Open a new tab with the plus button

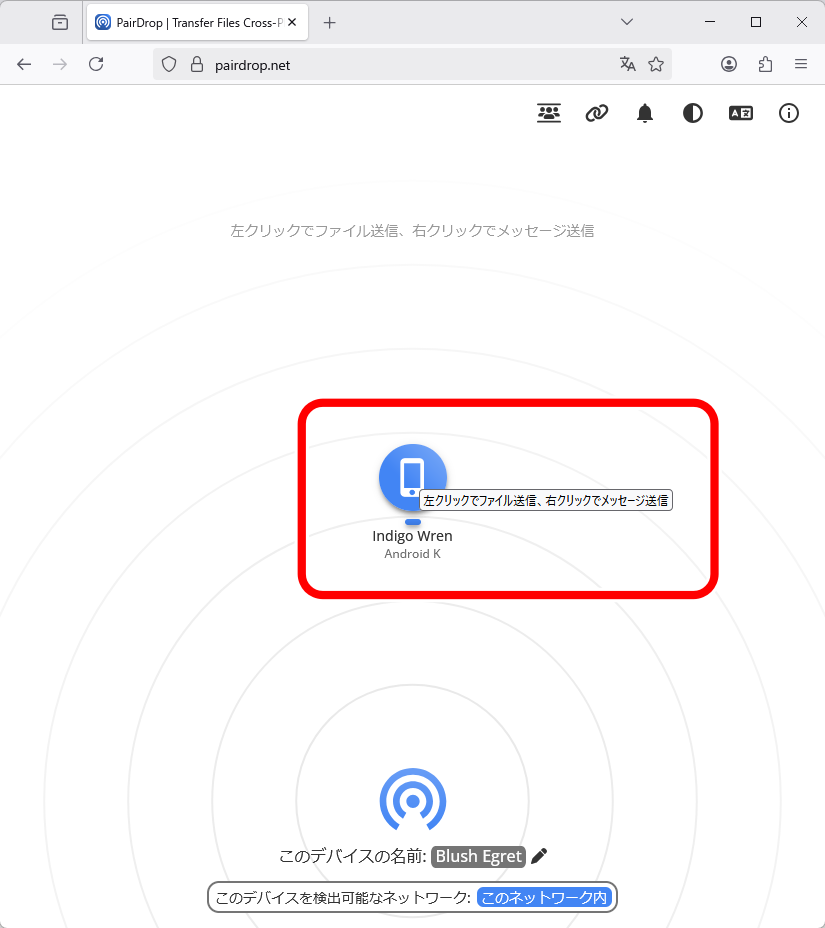click(330, 22)
